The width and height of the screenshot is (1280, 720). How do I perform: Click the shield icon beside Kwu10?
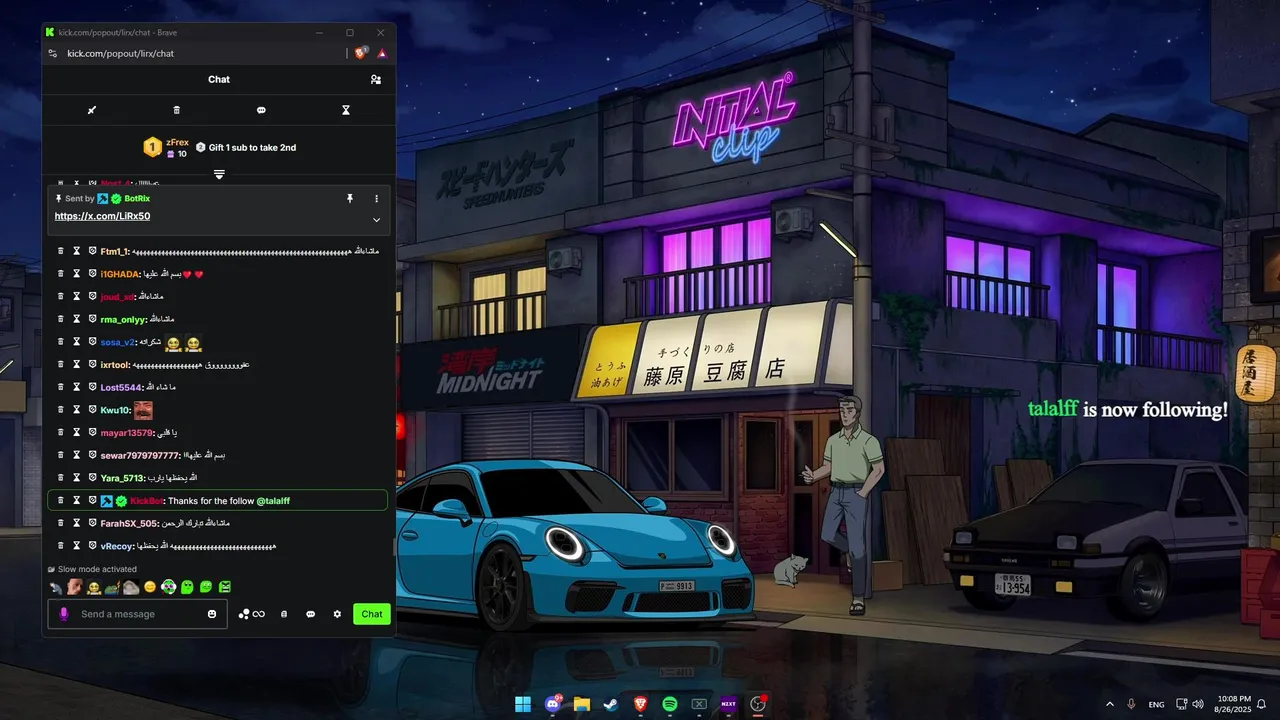coord(92,410)
